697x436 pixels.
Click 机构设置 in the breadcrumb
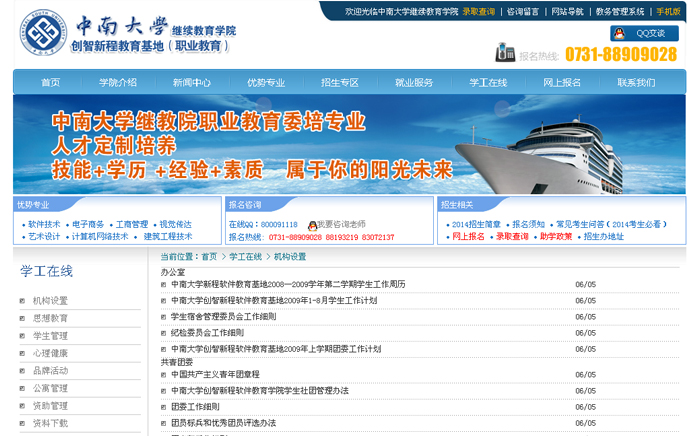pyautogui.click(x=290, y=256)
